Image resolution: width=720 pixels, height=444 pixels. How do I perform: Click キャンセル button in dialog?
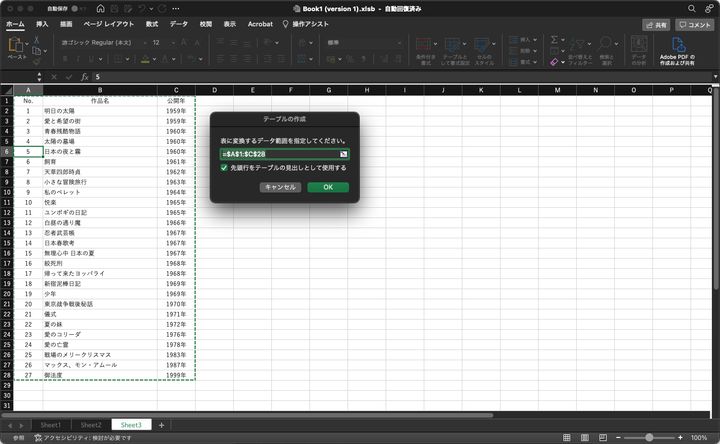tap(280, 187)
